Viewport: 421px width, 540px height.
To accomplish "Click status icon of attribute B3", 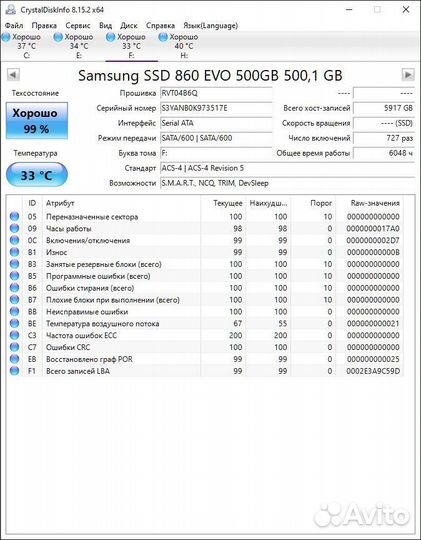I will pyautogui.click(x=14, y=264).
